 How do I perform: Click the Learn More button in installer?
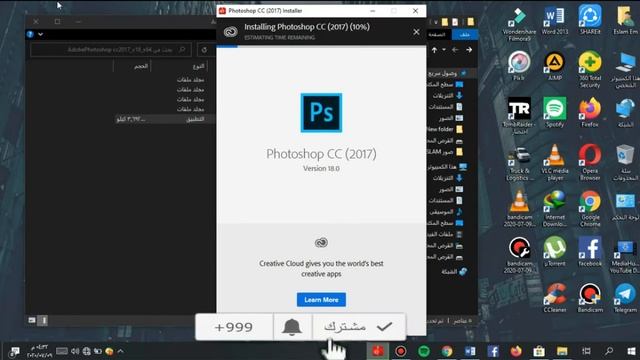pos(321,300)
